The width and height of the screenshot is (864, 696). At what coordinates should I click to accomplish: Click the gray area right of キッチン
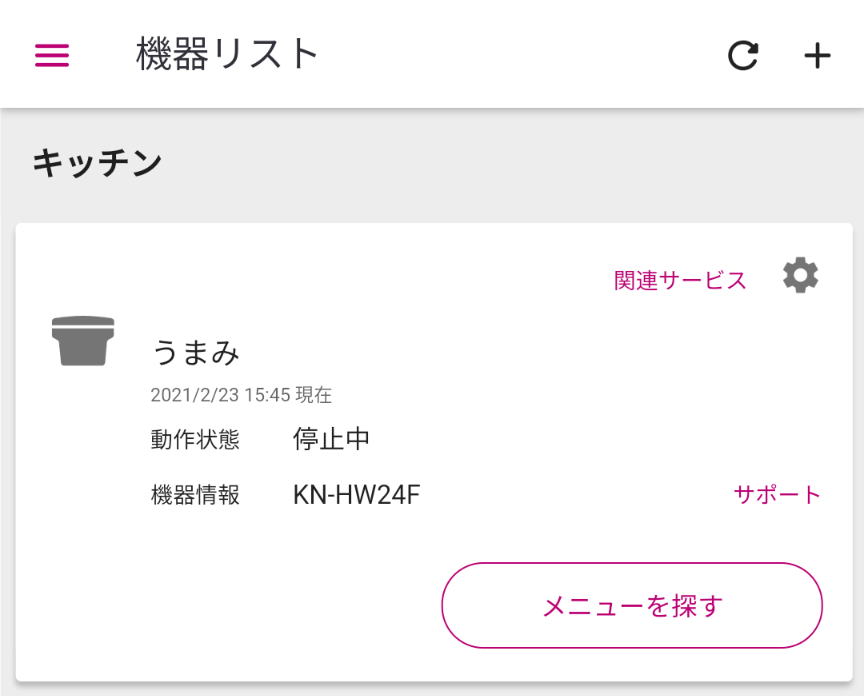[x=500, y=163]
